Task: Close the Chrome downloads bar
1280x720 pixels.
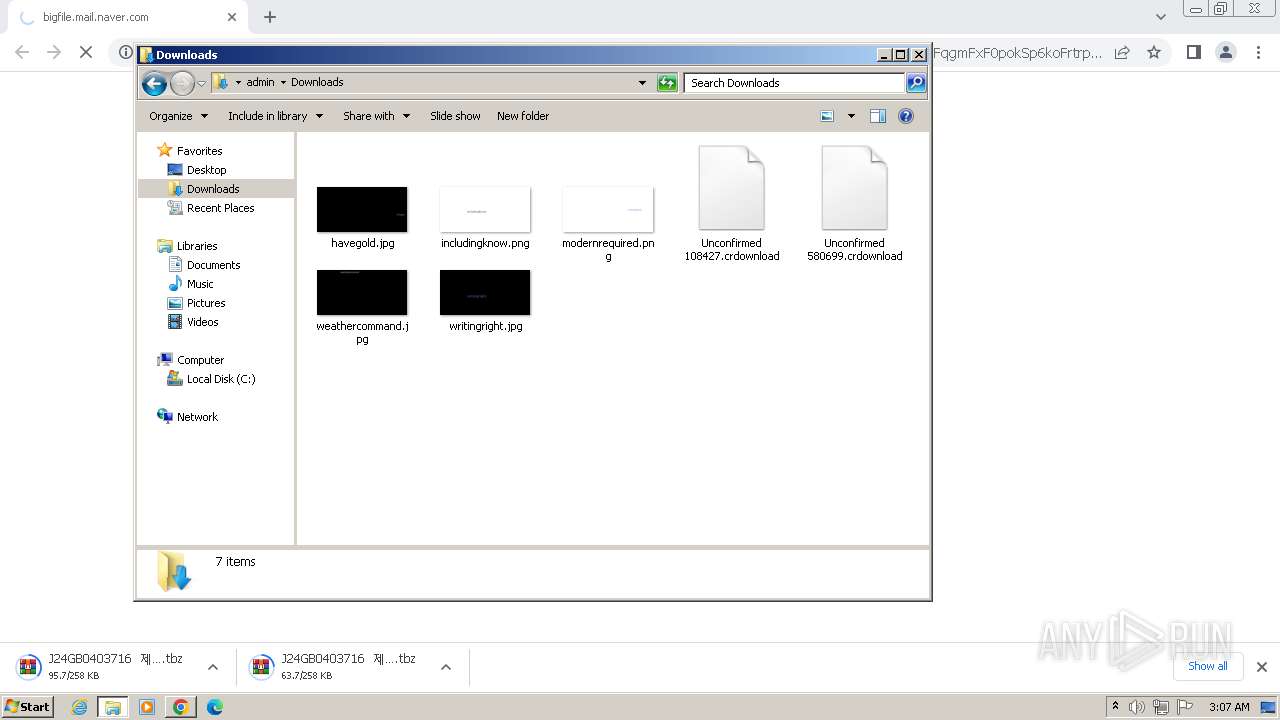Action: click(x=1262, y=667)
